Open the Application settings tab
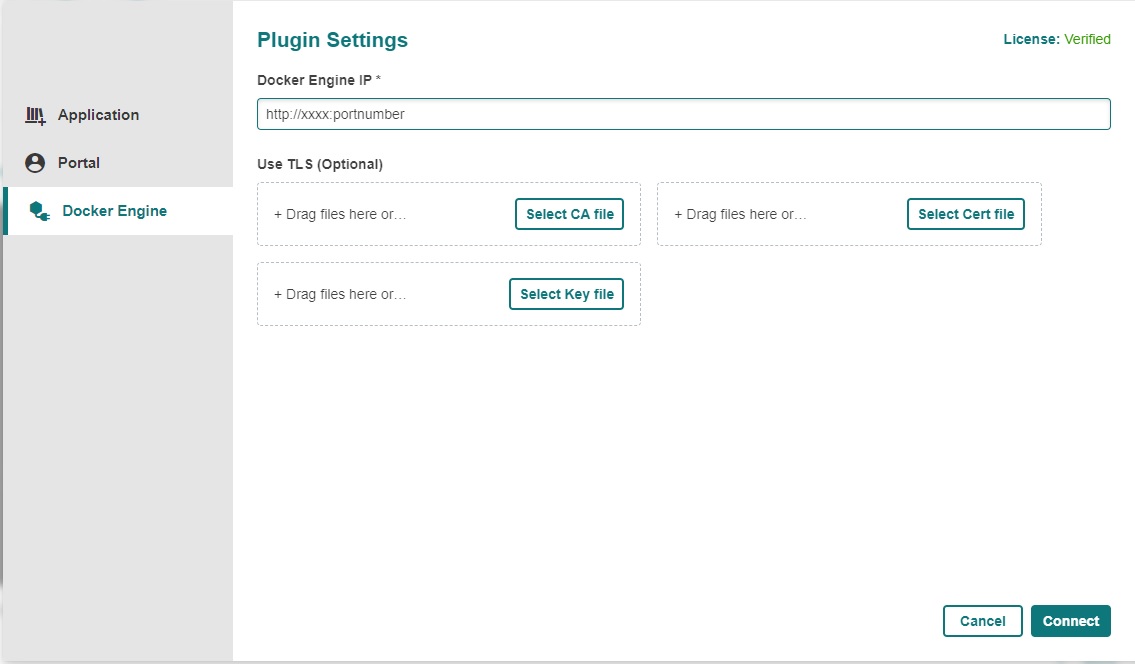 click(98, 115)
